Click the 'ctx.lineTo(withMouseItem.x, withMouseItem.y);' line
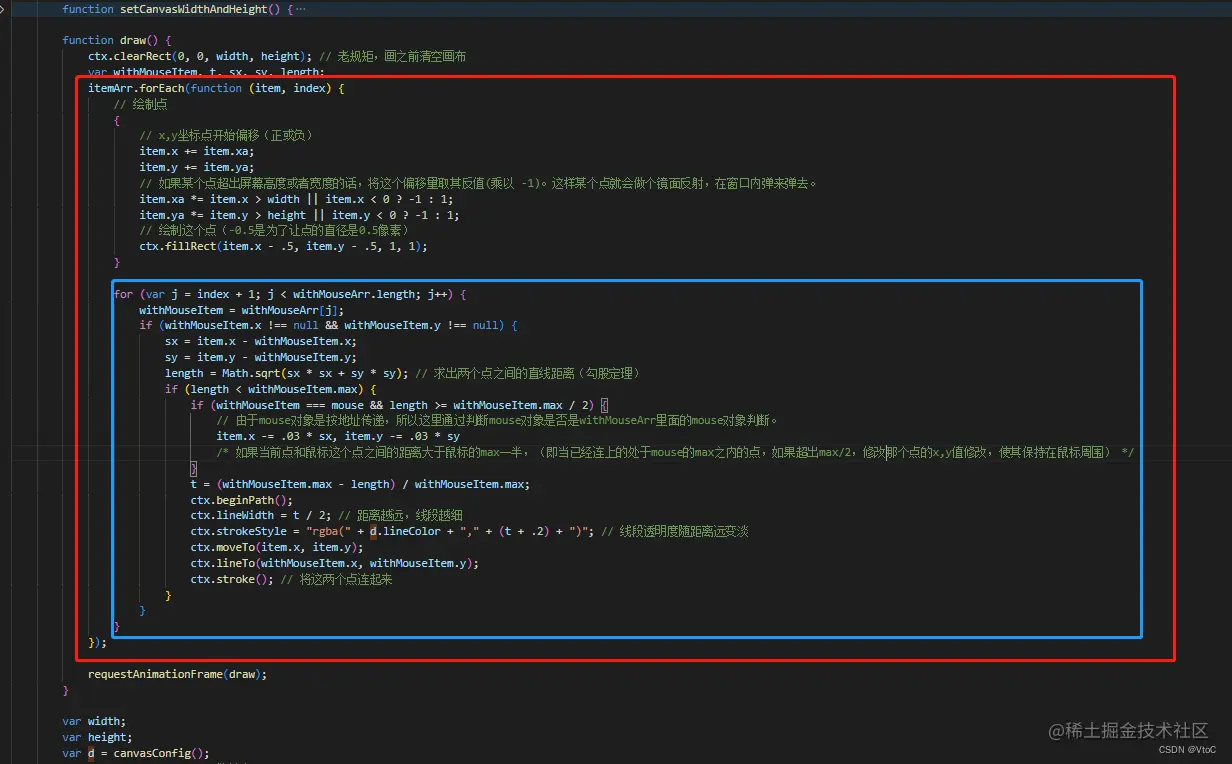 pyautogui.click(x=335, y=563)
